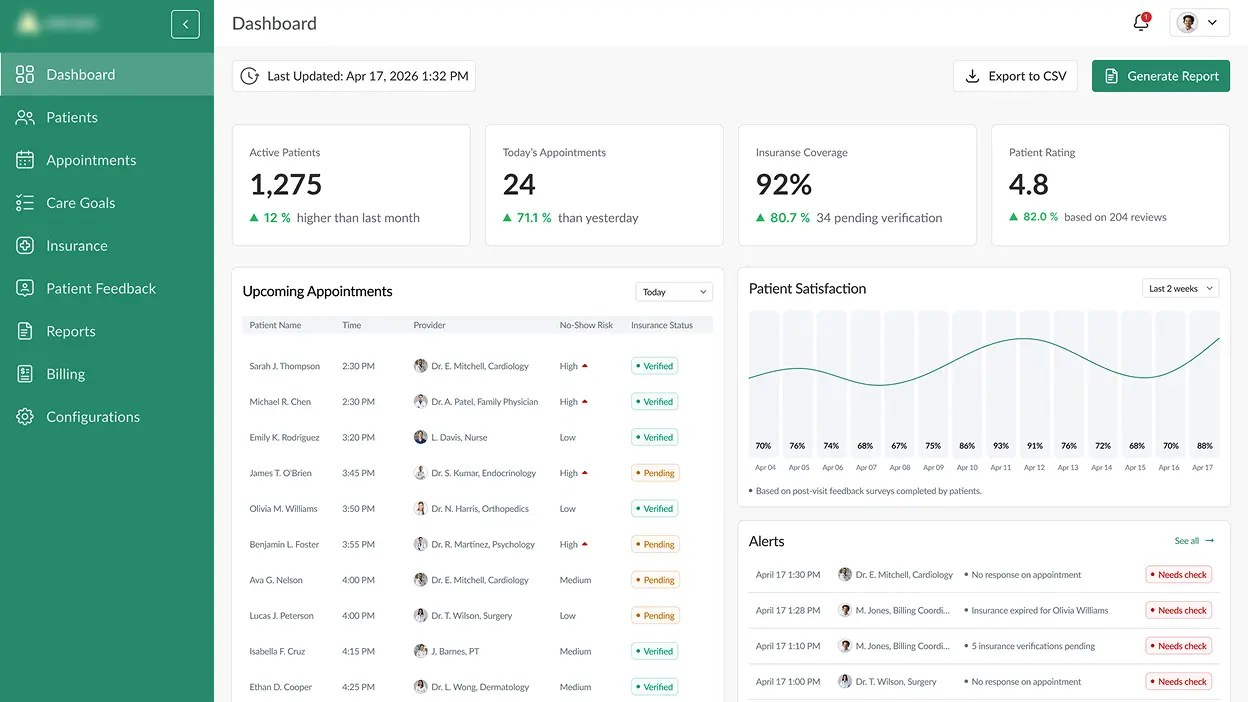
Task: Click the Care Goals checklist icon
Action: point(25,203)
